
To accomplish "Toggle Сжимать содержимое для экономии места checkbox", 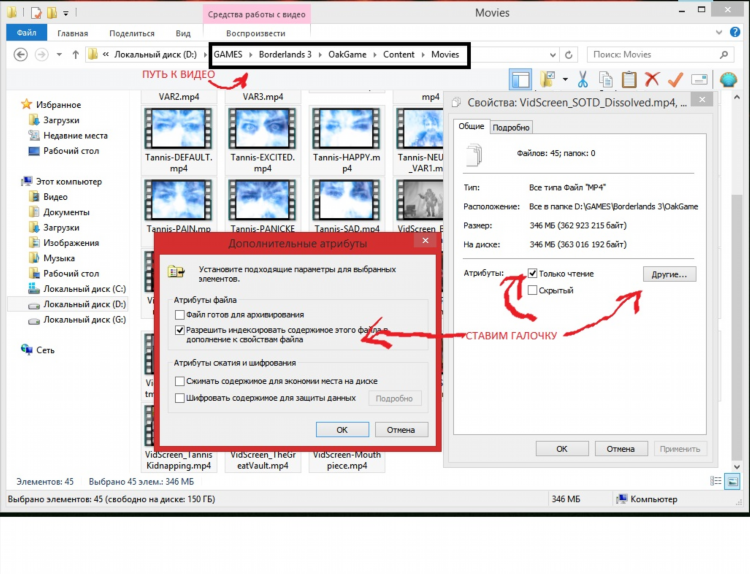I will pos(179,381).
